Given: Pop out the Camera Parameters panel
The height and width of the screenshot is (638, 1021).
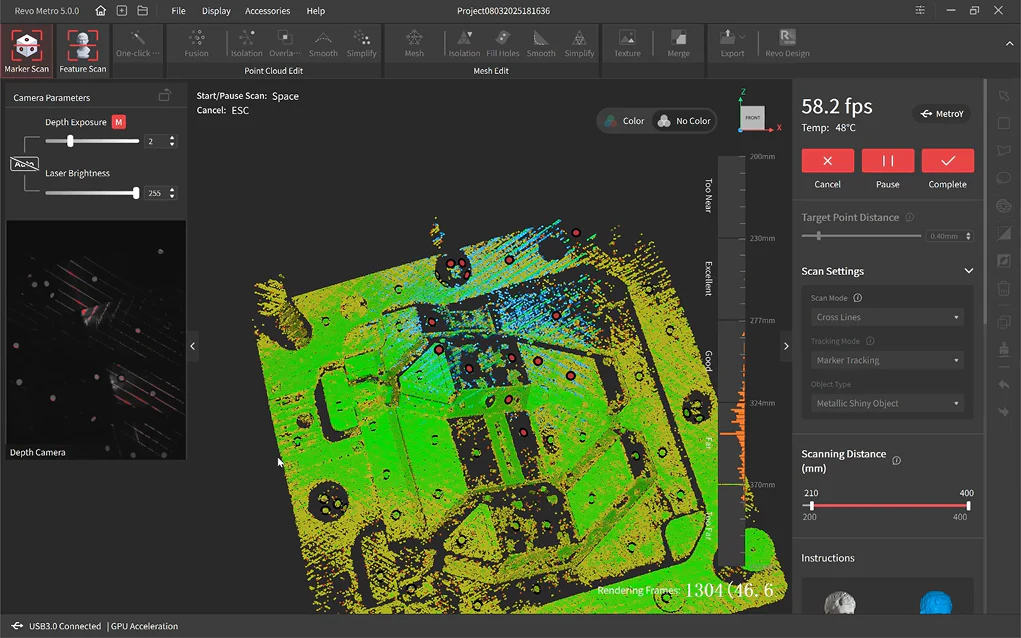Looking at the screenshot, I should (x=165, y=97).
